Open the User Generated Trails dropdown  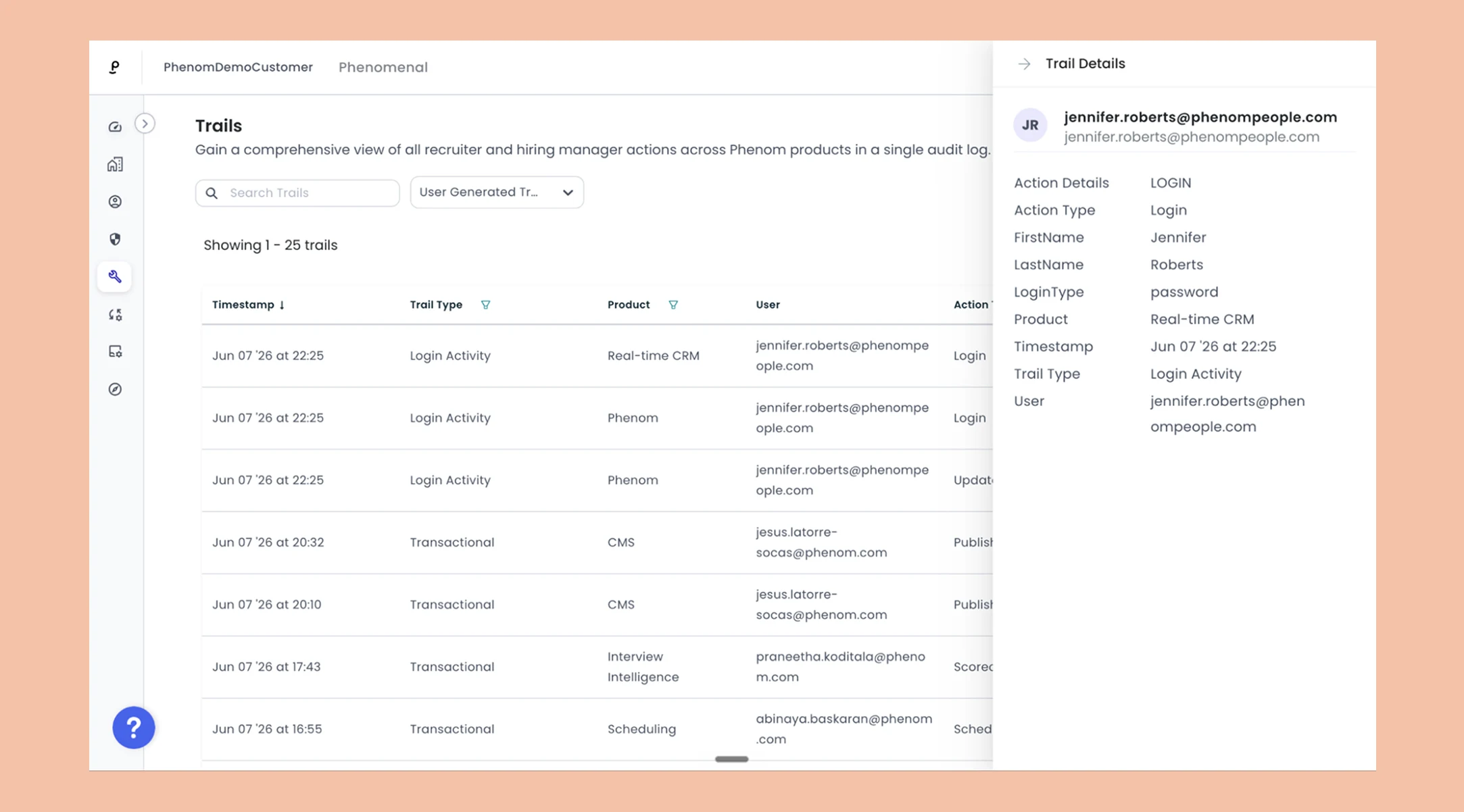pyautogui.click(x=497, y=193)
